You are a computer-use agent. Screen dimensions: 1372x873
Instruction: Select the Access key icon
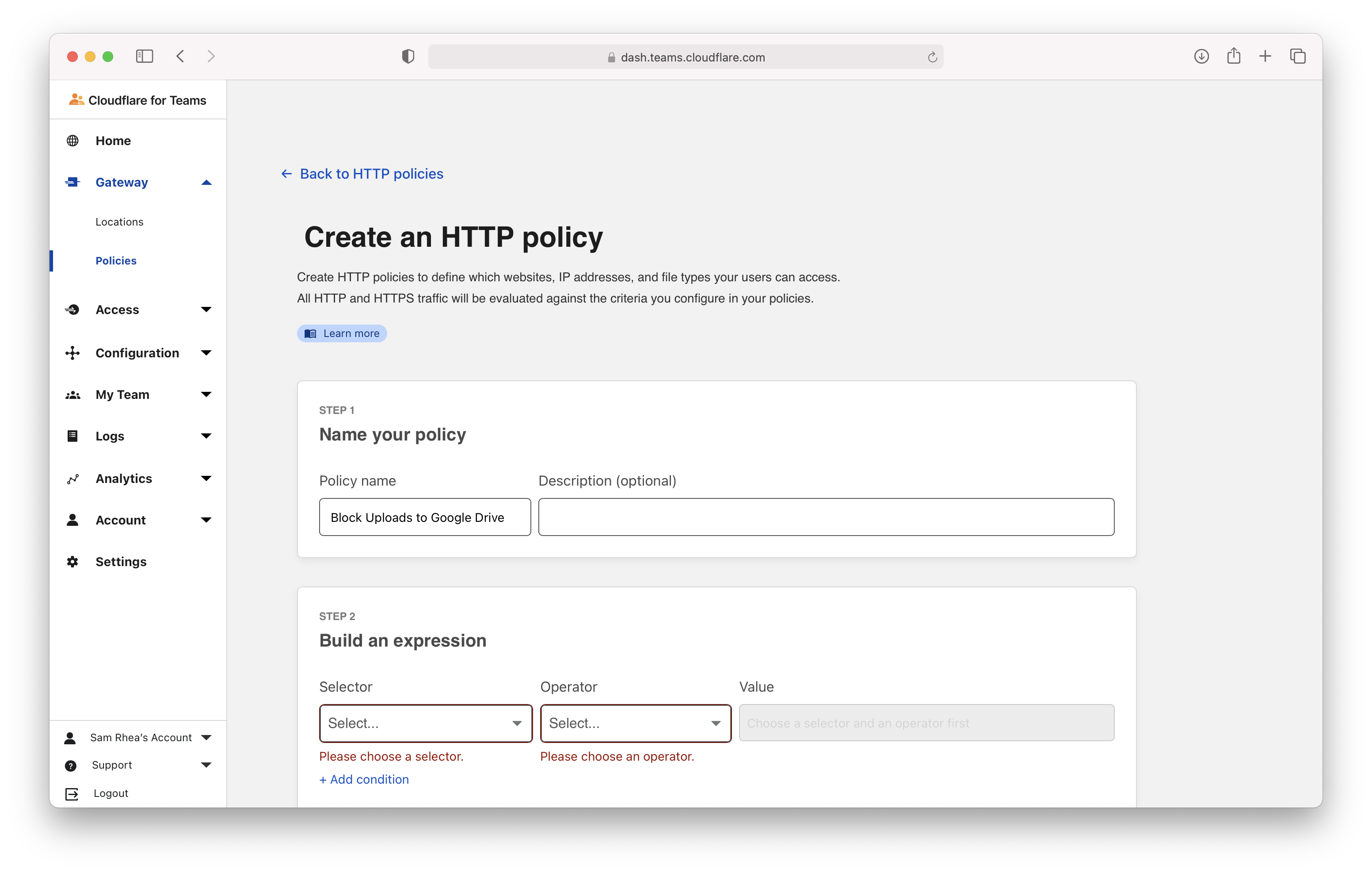pos(72,309)
